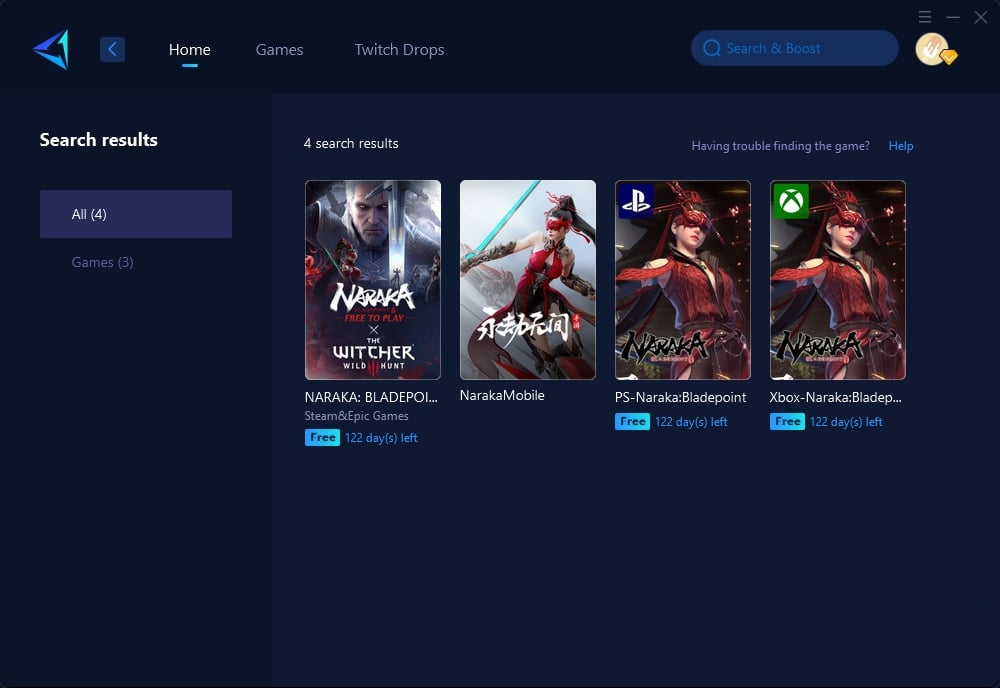Screen dimensions: 1000x688
Task: Open the Twitch Drops tab
Action: (x=399, y=50)
